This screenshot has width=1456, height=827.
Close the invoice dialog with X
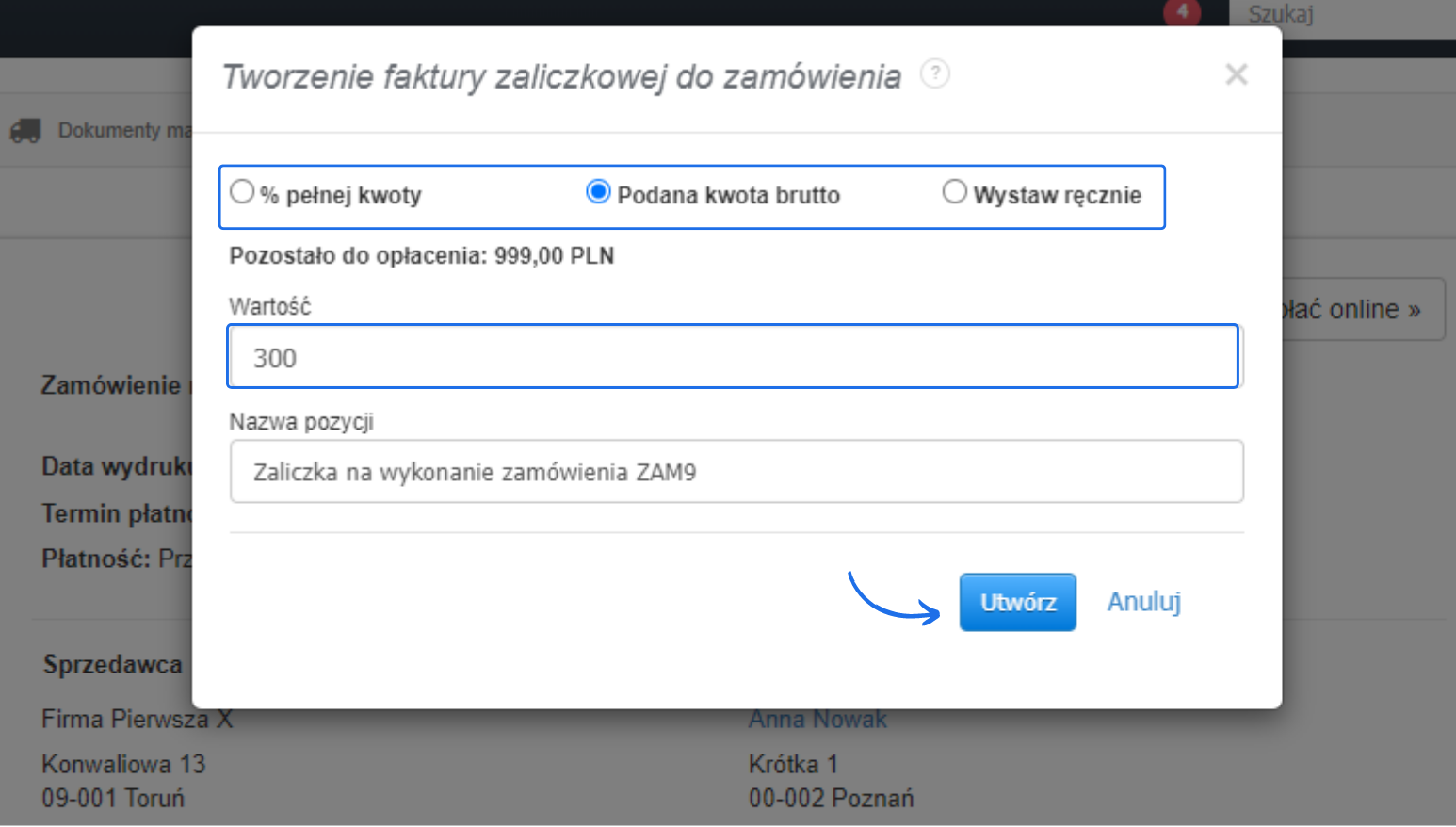coord(1237,74)
